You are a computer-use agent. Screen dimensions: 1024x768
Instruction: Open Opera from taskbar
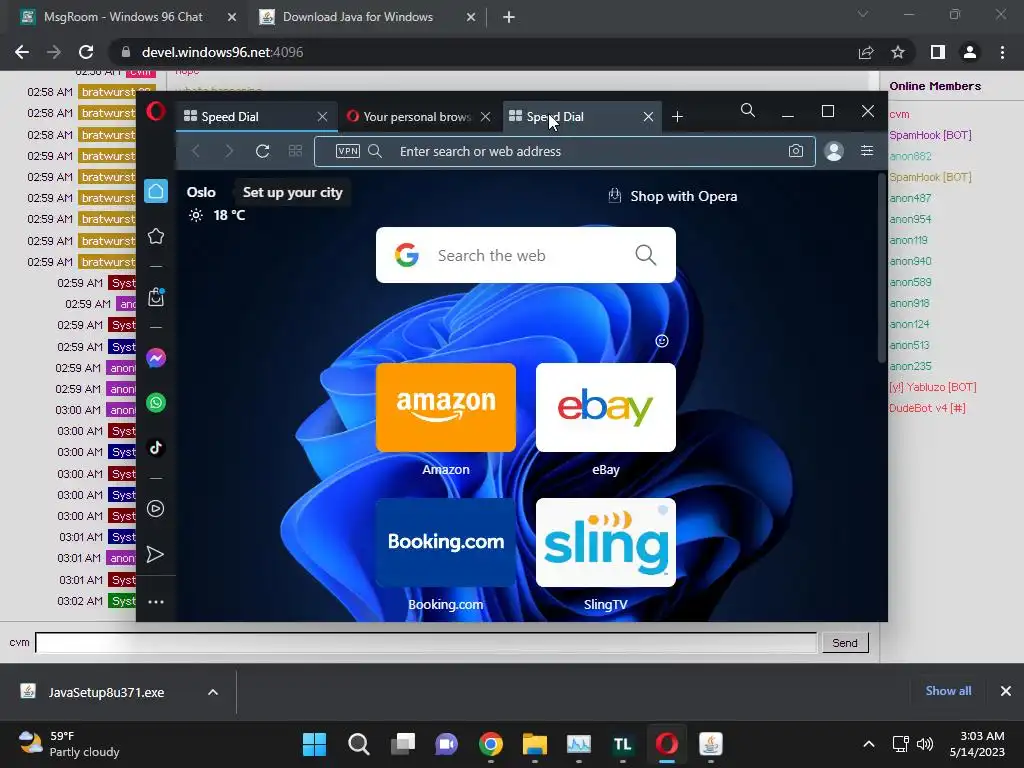tap(667, 744)
